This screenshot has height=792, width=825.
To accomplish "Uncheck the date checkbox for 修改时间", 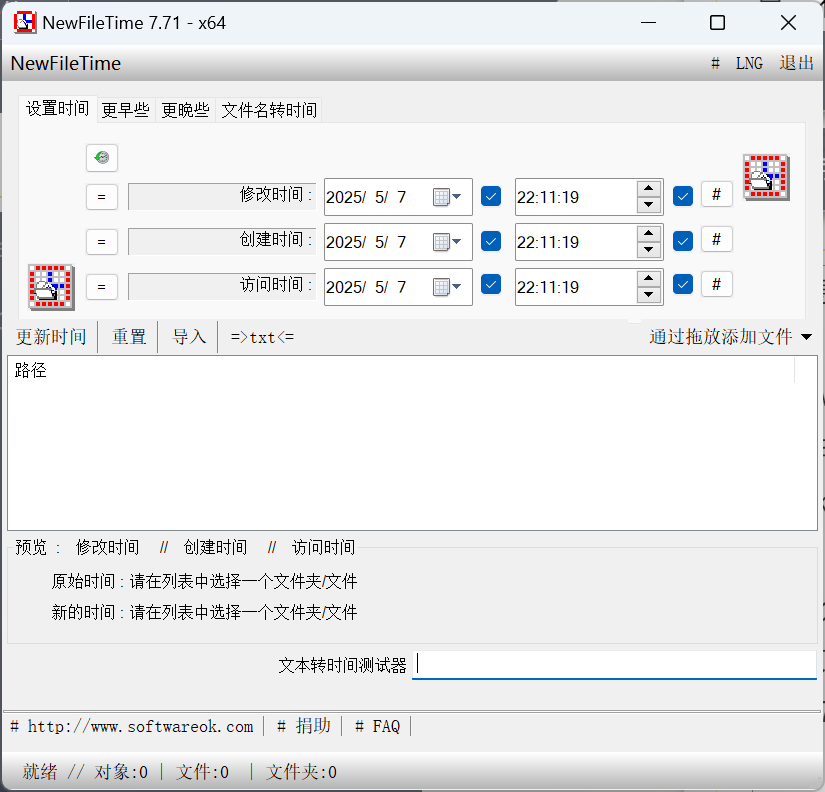I will click(x=490, y=196).
